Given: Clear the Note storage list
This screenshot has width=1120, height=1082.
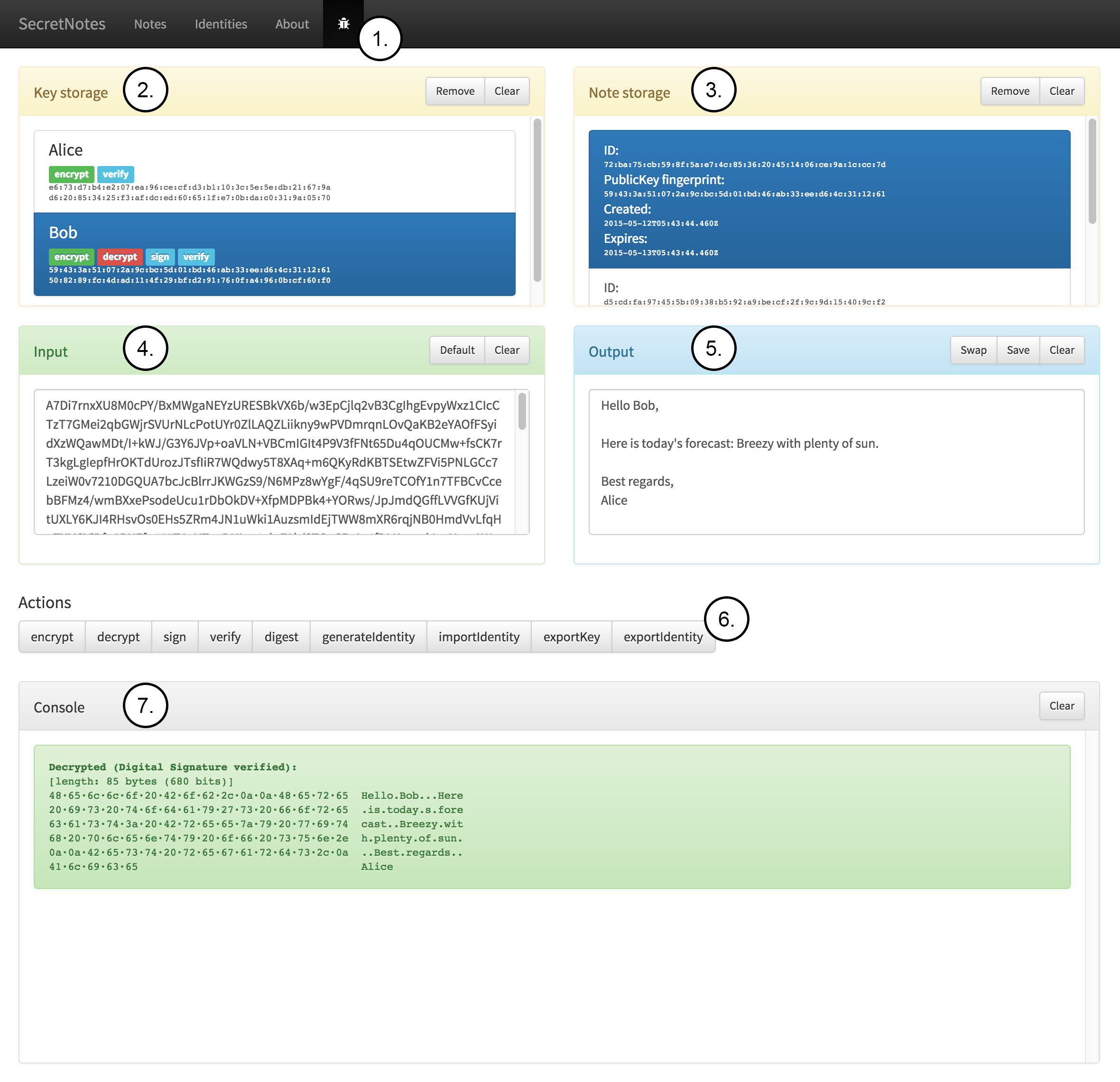Looking at the screenshot, I should click(x=1061, y=92).
